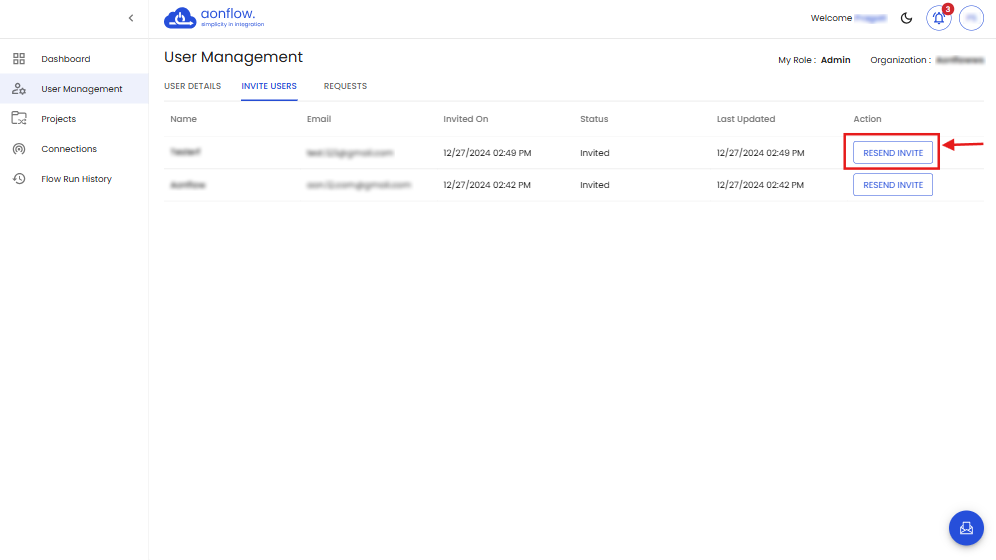Click the Last Updated column header

coord(746,119)
